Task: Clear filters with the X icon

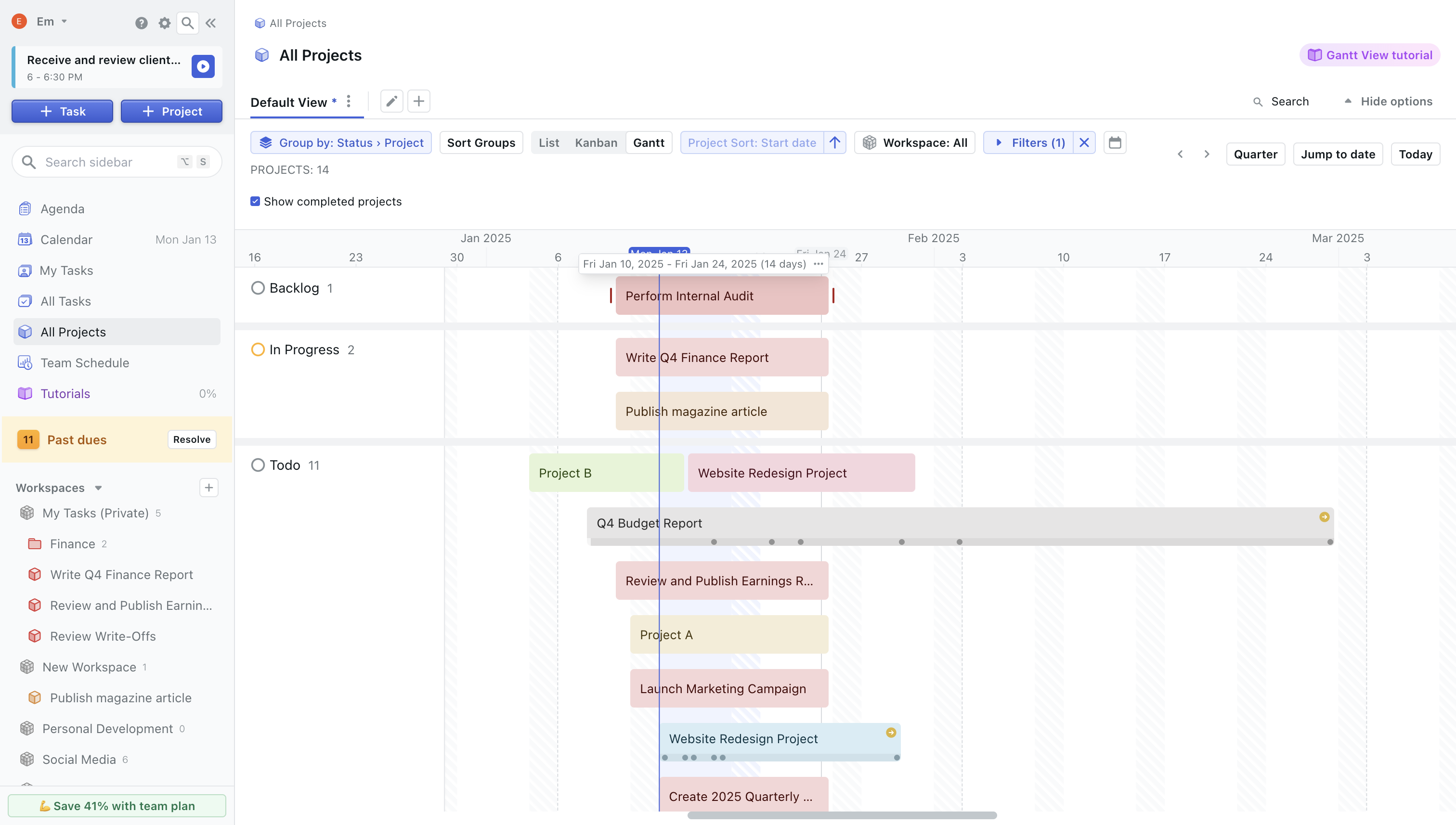Action: 1084,143
